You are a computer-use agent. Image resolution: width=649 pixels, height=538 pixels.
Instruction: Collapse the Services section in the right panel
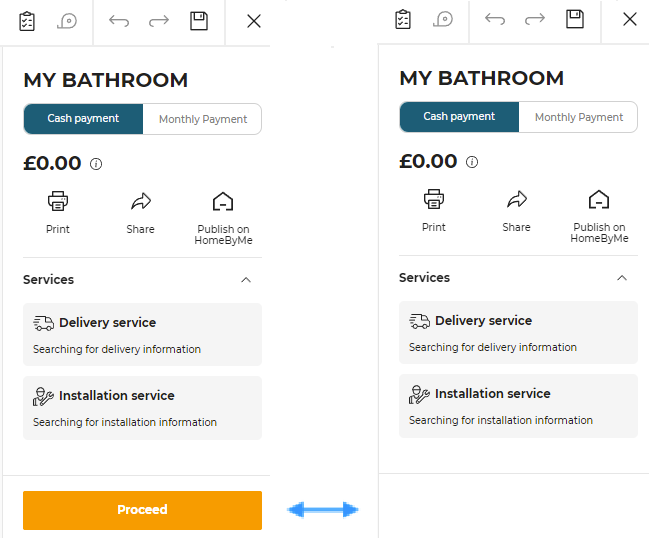[x=622, y=278]
